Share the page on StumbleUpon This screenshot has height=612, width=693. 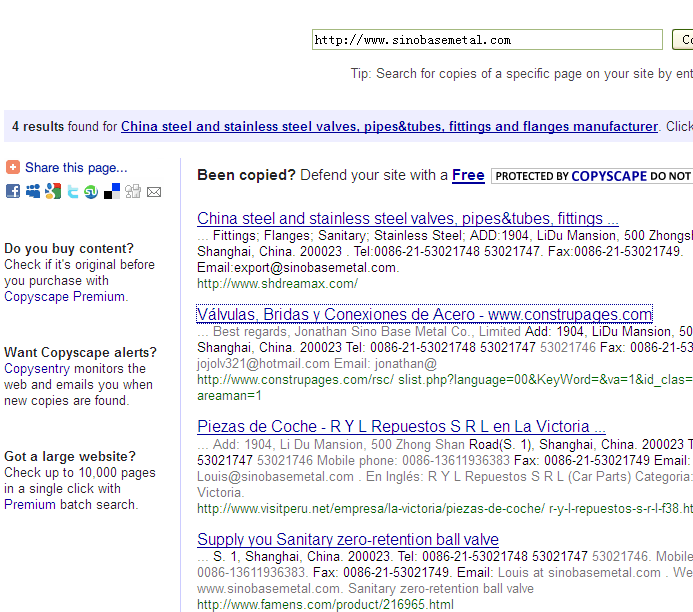click(91, 192)
